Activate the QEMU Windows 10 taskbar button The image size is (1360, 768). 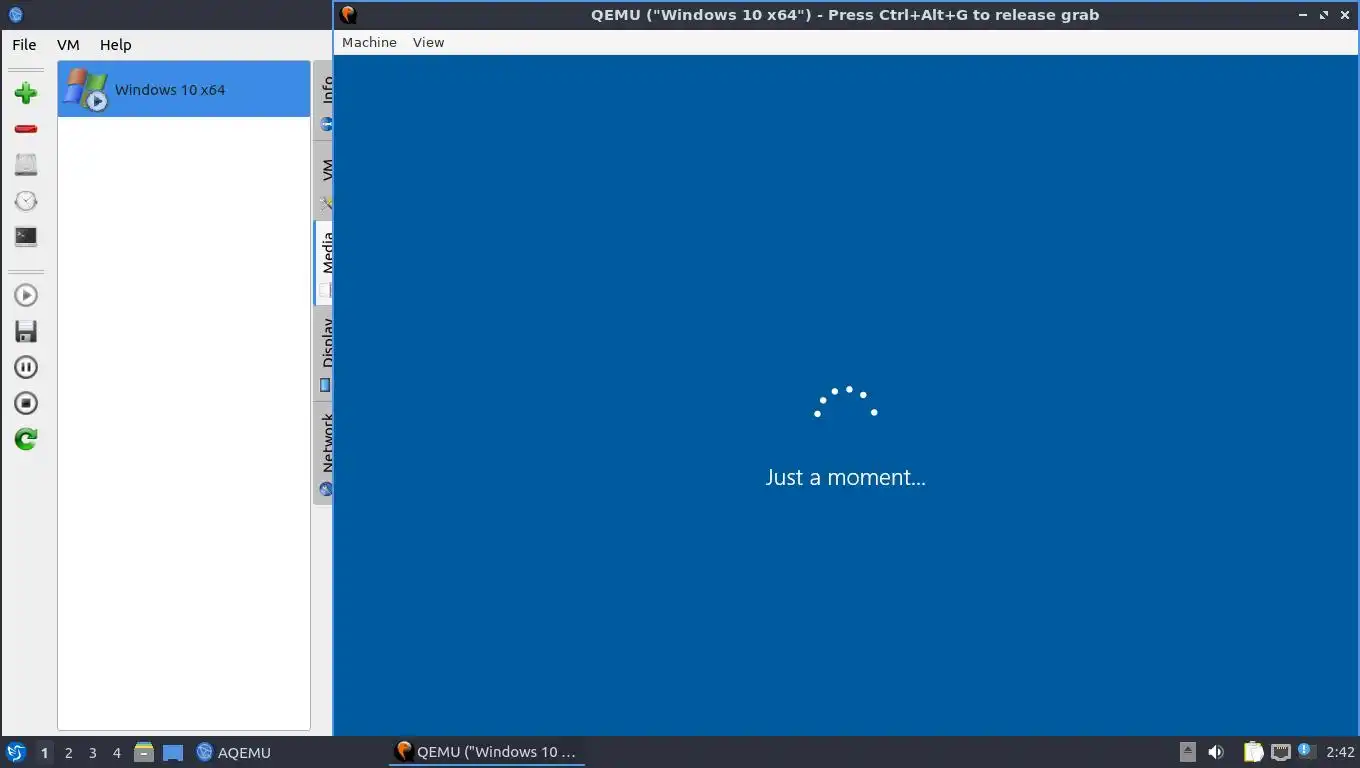coord(487,752)
